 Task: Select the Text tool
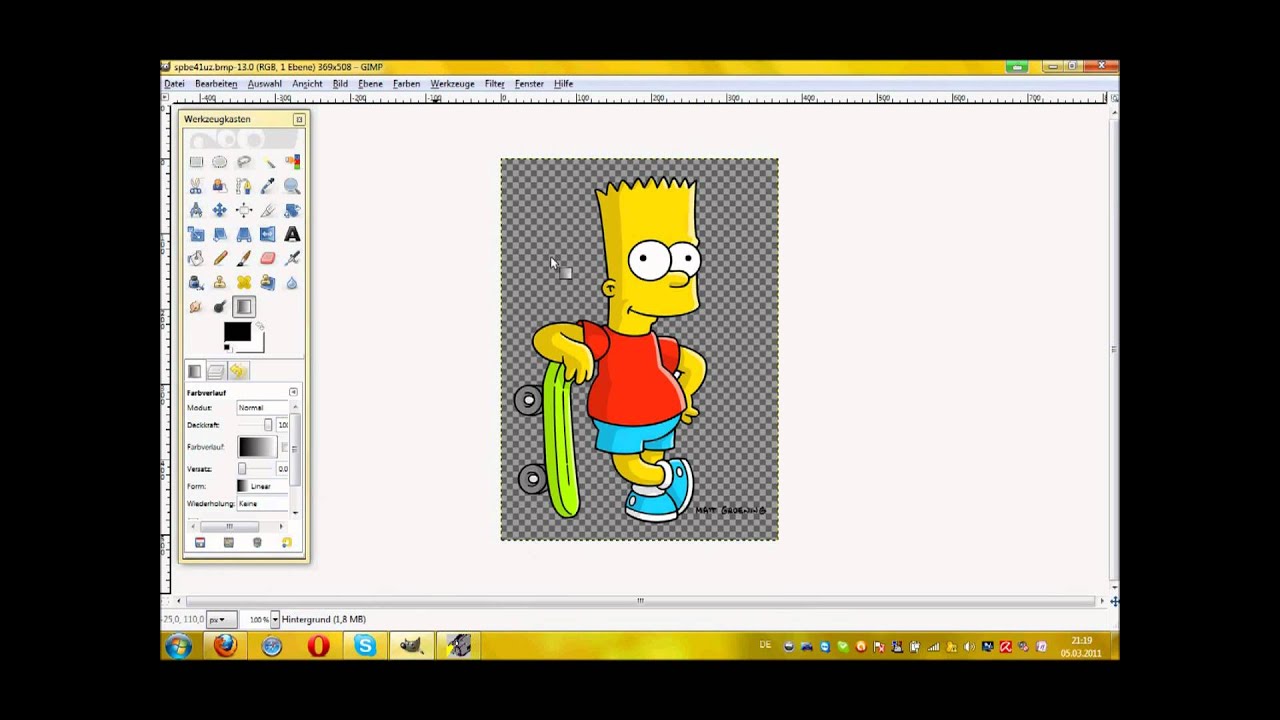(x=292, y=234)
